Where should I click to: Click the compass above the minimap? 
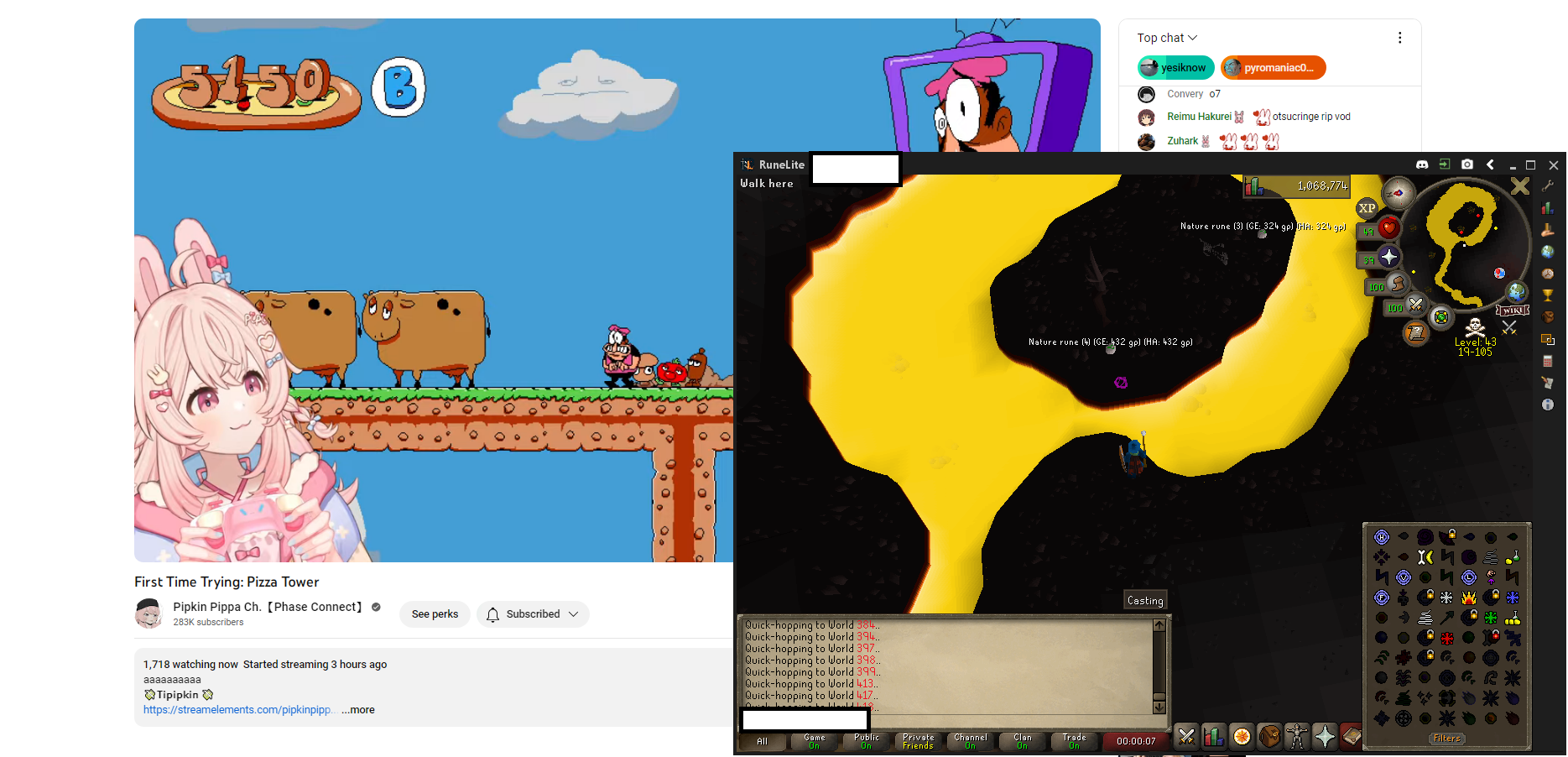1399,194
